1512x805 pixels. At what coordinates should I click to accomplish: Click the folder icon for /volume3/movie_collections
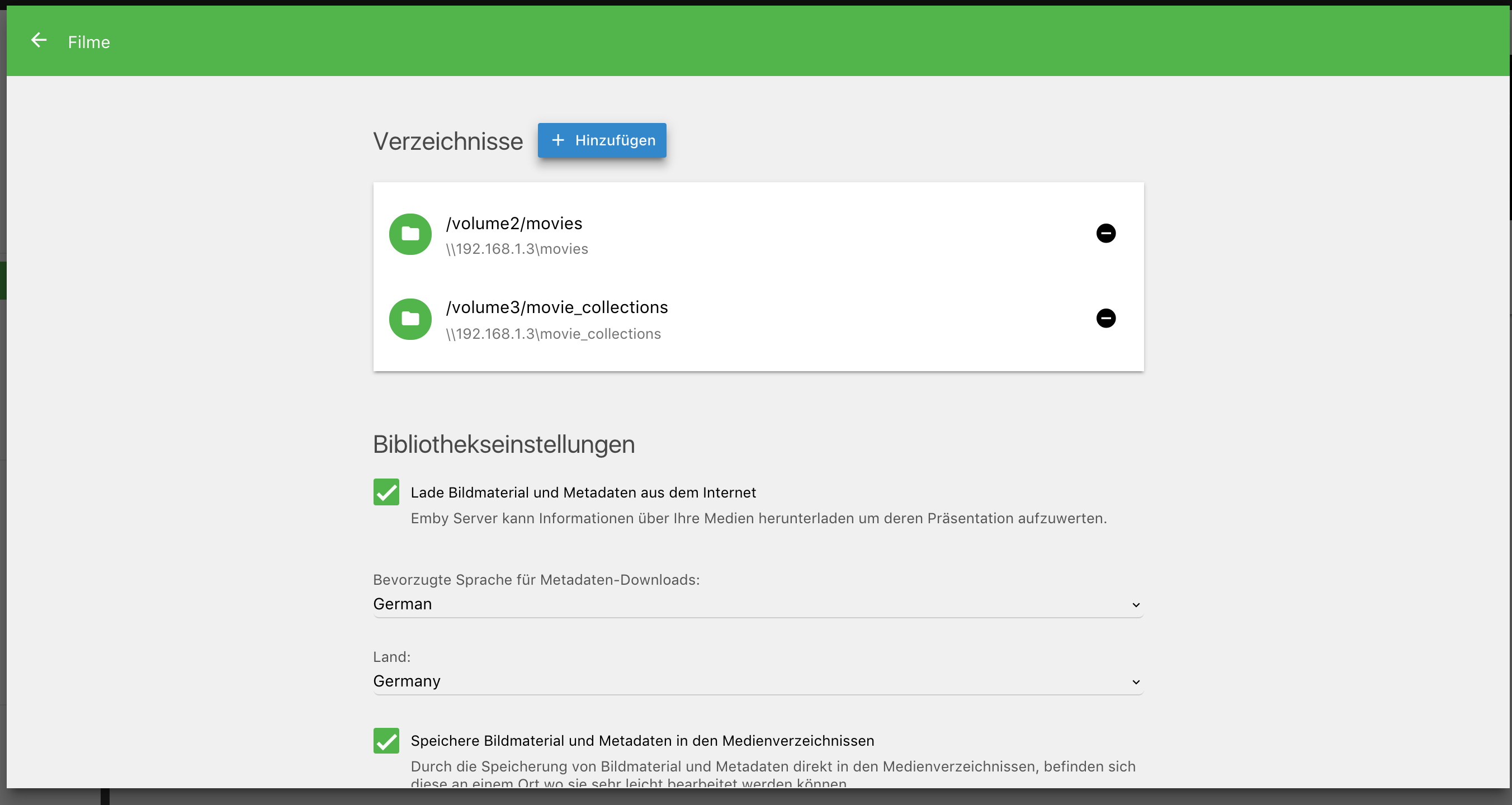point(410,319)
